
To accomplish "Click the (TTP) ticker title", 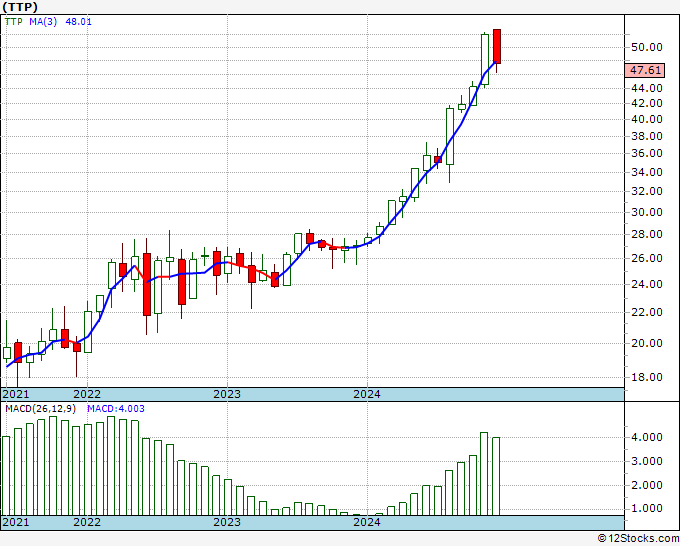I will [22, 6].
